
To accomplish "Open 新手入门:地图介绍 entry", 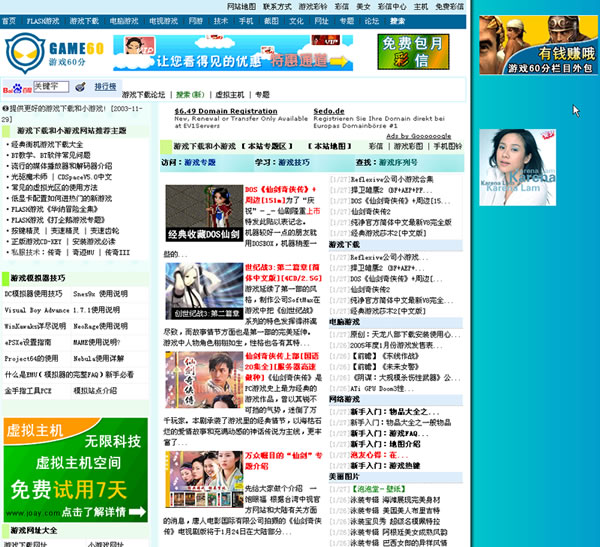I will click(385, 444).
